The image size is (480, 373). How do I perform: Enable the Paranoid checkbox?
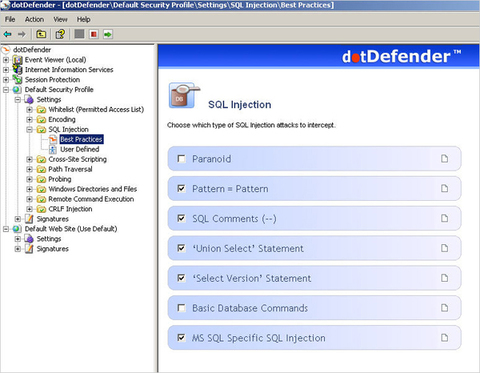pos(181,159)
